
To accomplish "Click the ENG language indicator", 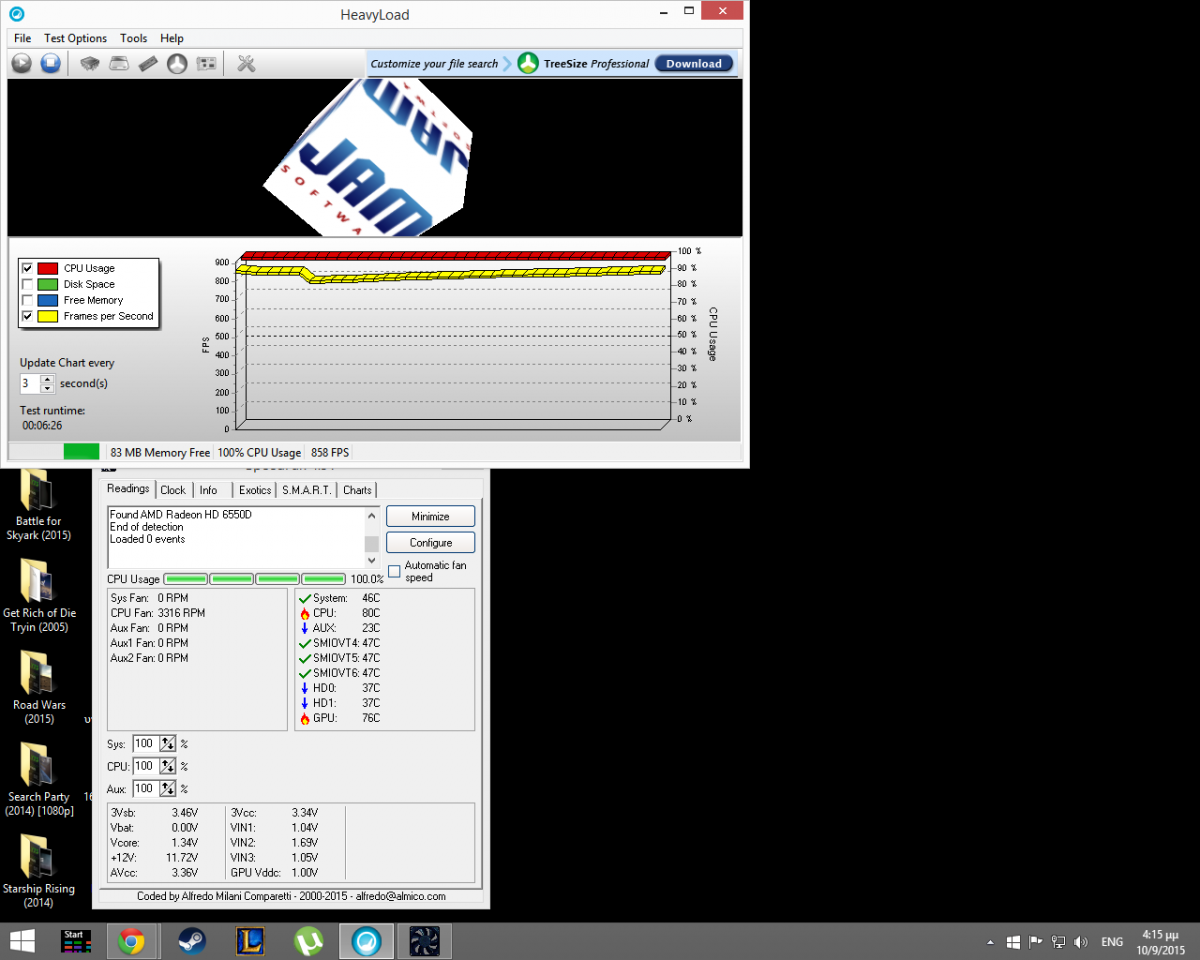I will pyautogui.click(x=1112, y=942).
